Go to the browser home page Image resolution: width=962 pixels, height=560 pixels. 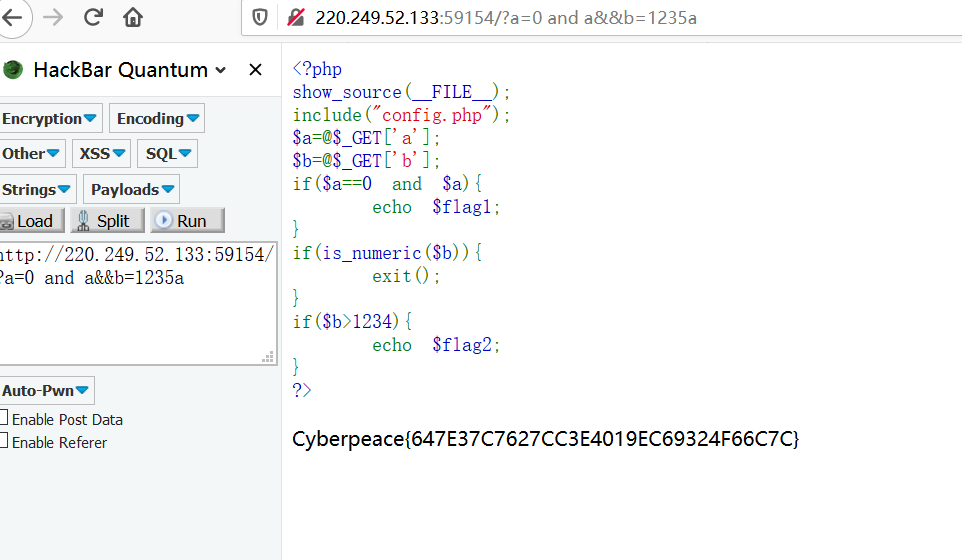[132, 17]
